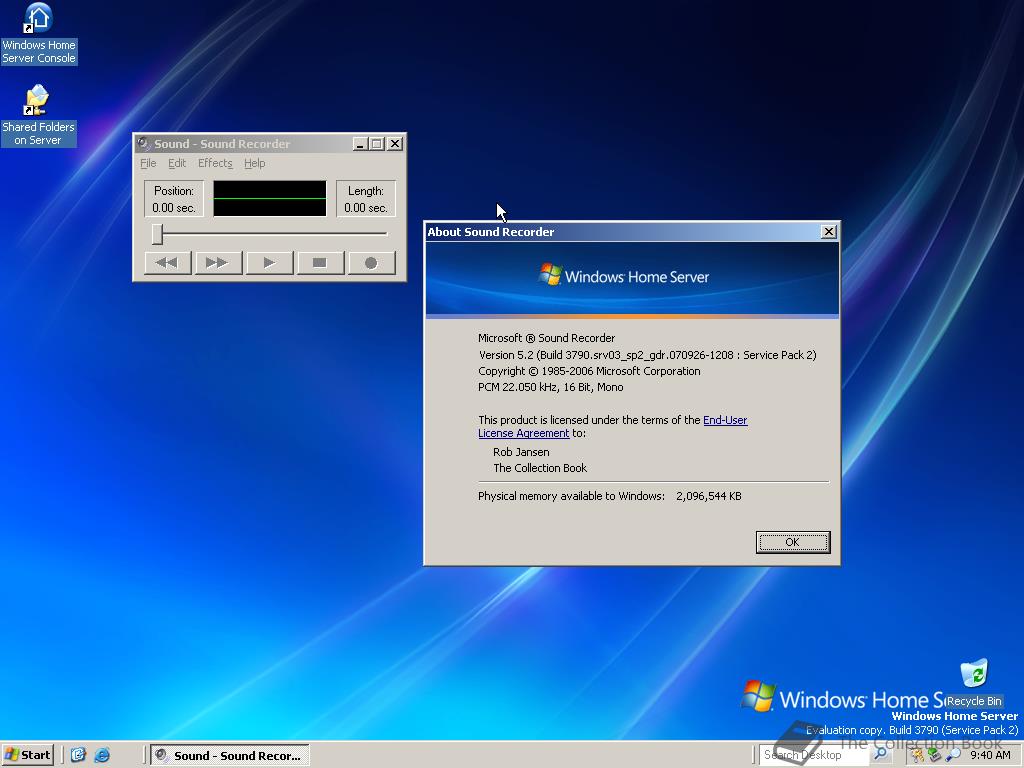Click the magnifier icon in system tray
This screenshot has height=768, width=1024.
click(x=953, y=755)
